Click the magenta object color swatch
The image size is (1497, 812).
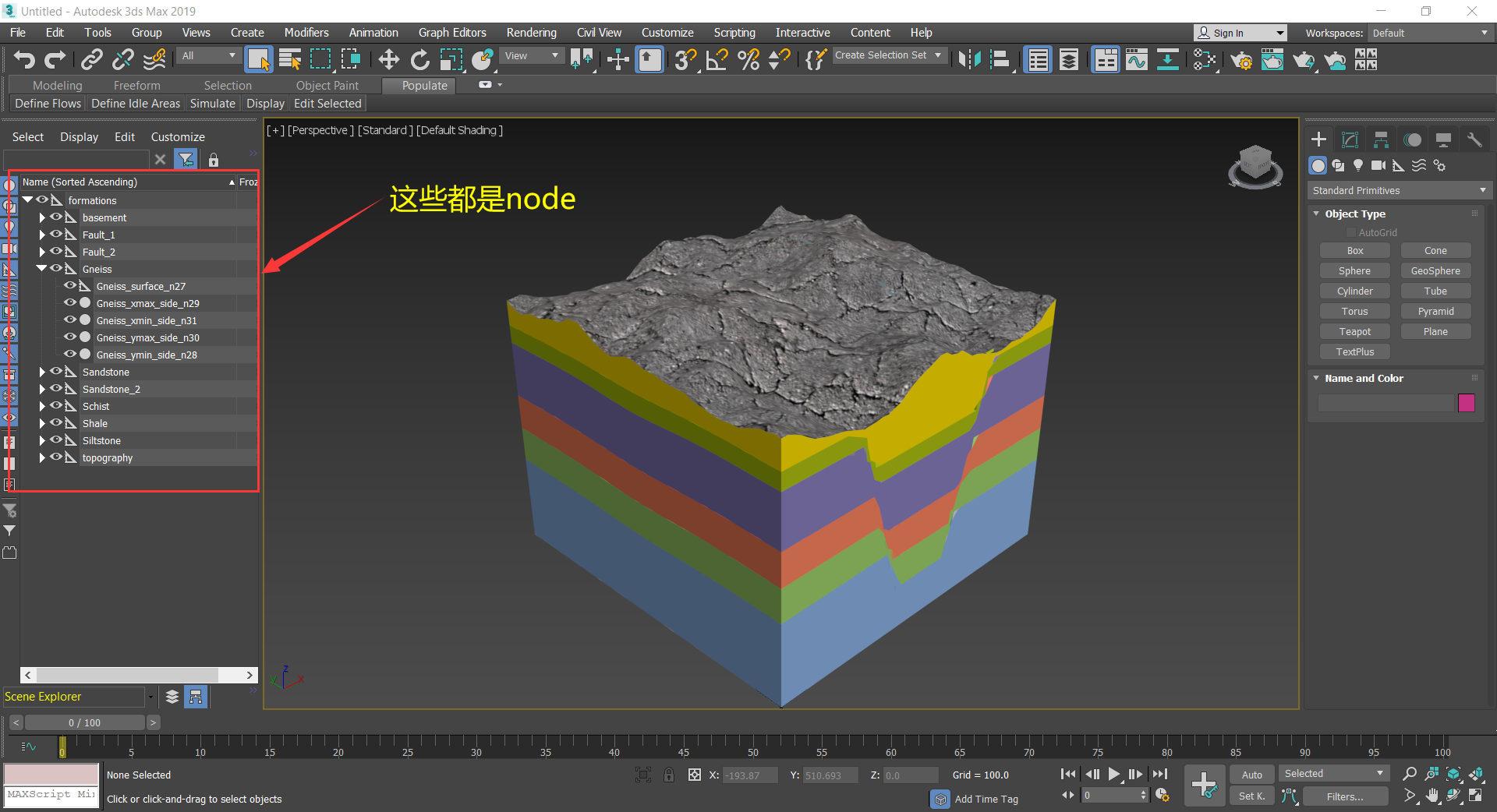tap(1466, 402)
